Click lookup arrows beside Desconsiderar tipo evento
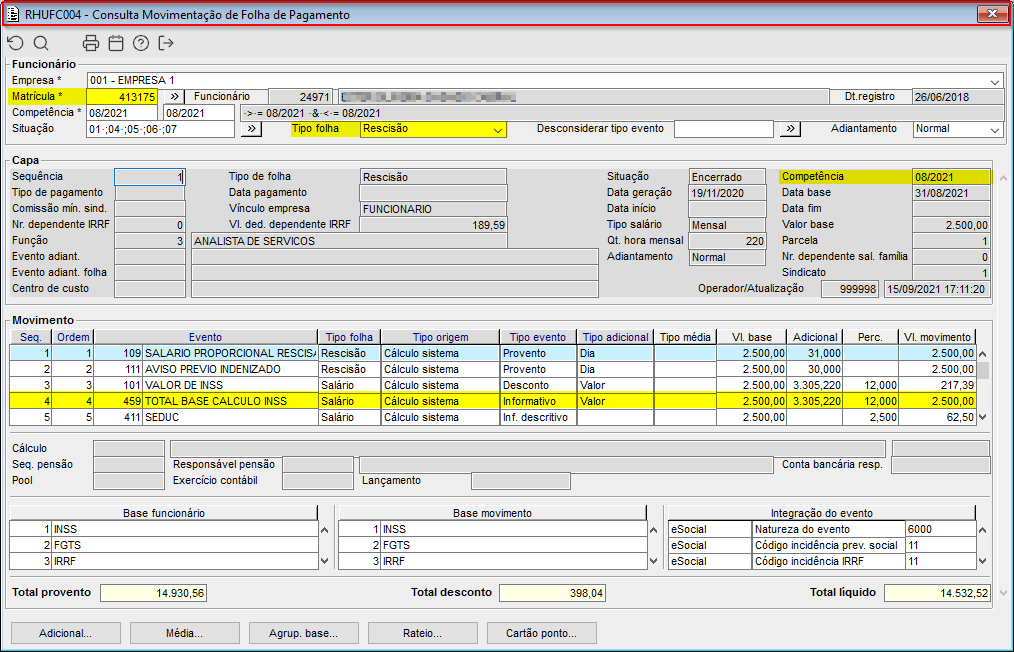Image resolution: width=1014 pixels, height=652 pixels. (790, 129)
